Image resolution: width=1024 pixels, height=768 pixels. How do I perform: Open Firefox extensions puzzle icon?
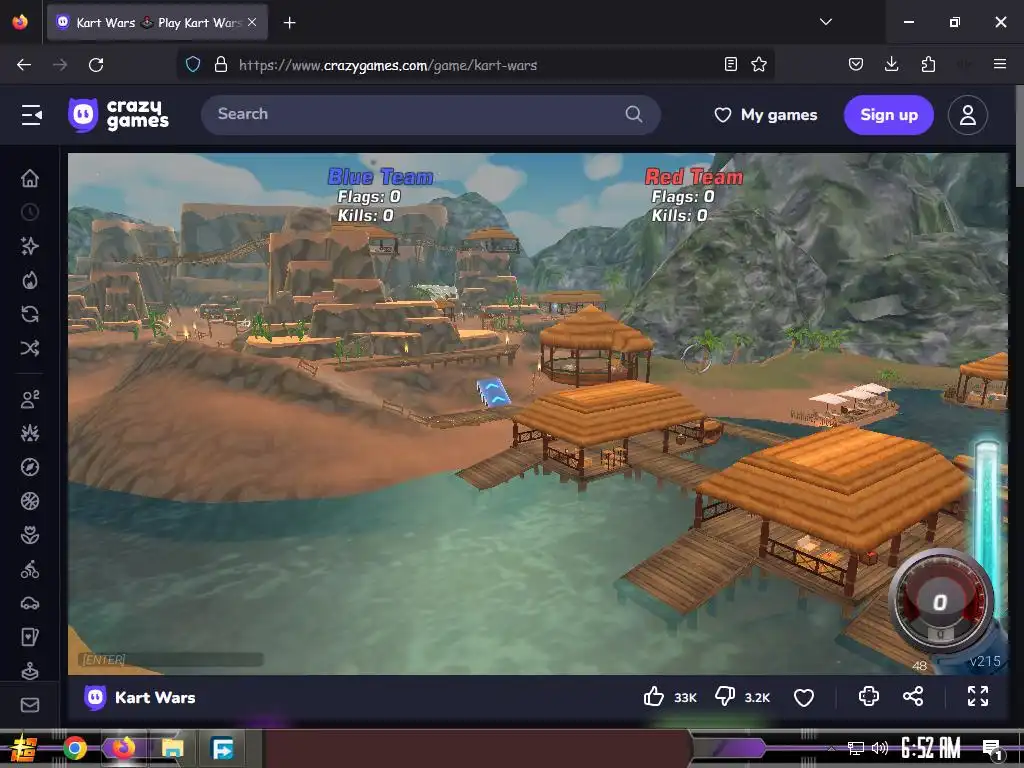coord(928,64)
